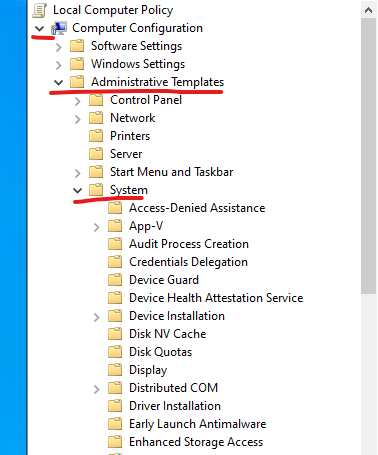Click the Early Launch Antimalware folder icon
Screen dimensions: 378x455
[115, 424]
